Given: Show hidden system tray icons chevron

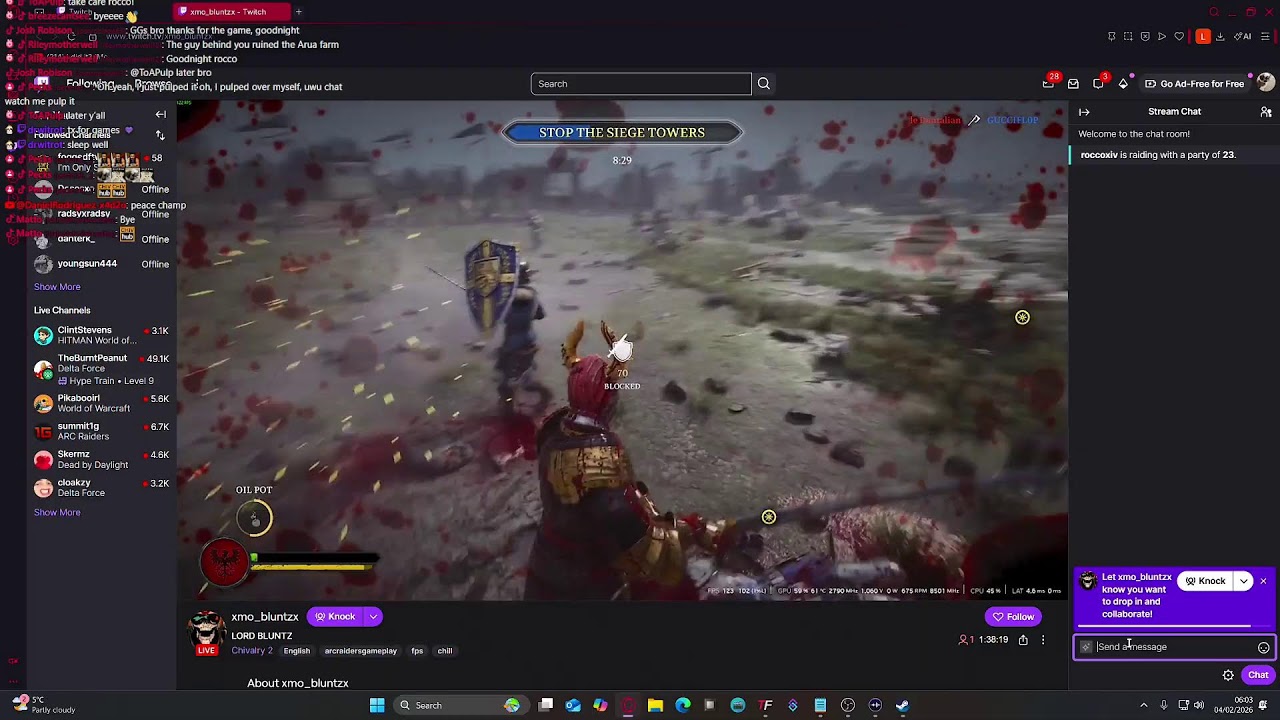Looking at the screenshot, I should tap(1144, 705).
